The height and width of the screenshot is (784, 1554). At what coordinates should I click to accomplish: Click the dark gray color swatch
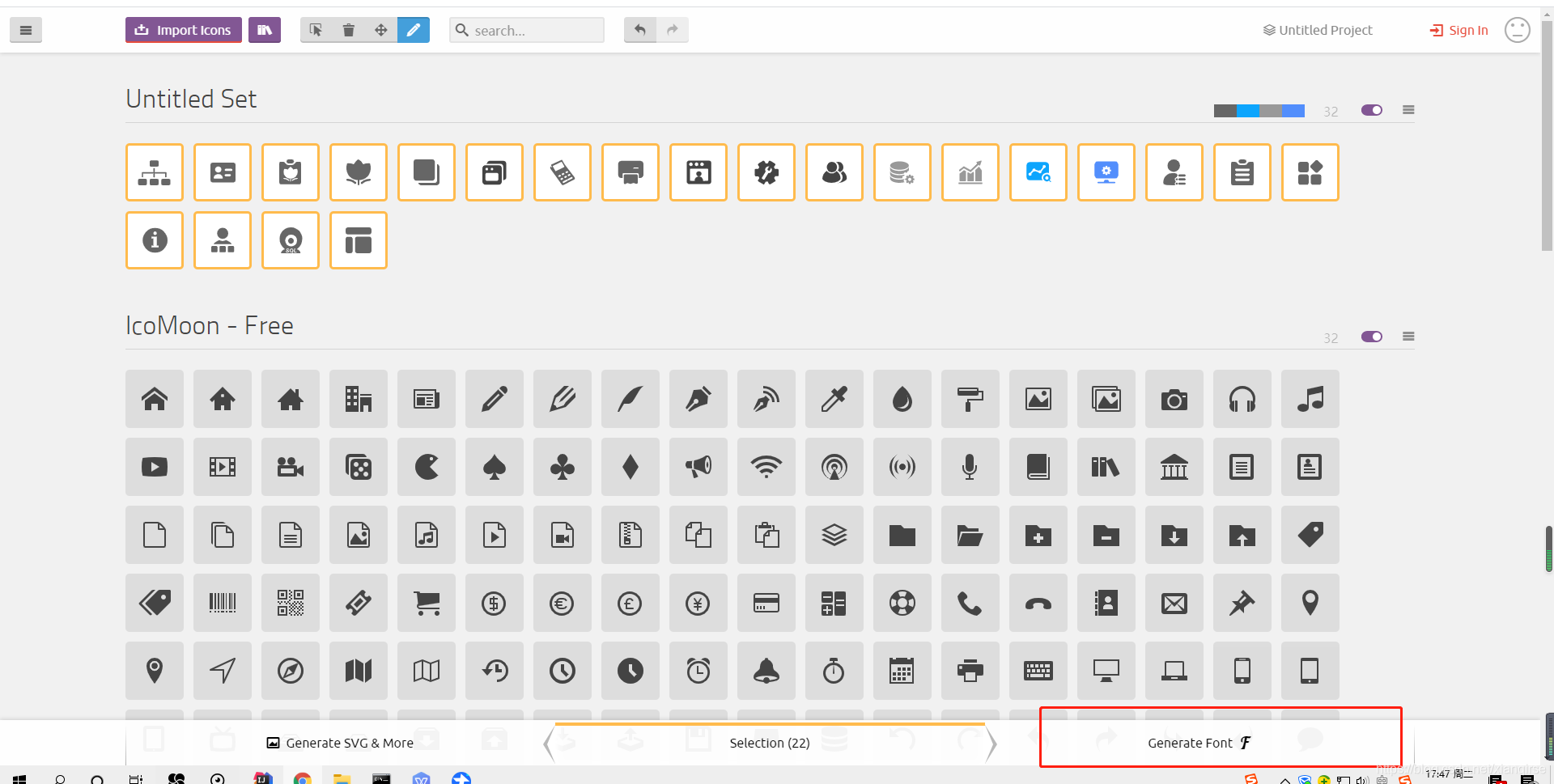(1225, 111)
